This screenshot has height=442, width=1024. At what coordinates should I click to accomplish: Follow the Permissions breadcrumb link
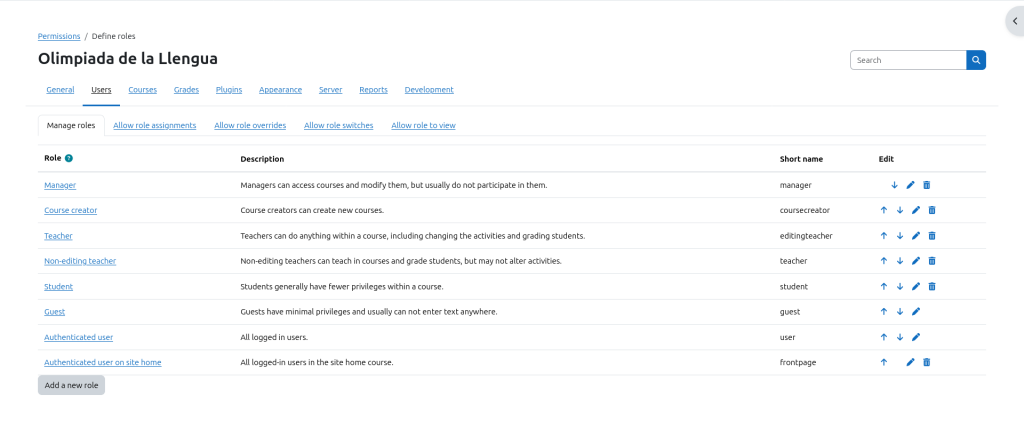tap(59, 36)
